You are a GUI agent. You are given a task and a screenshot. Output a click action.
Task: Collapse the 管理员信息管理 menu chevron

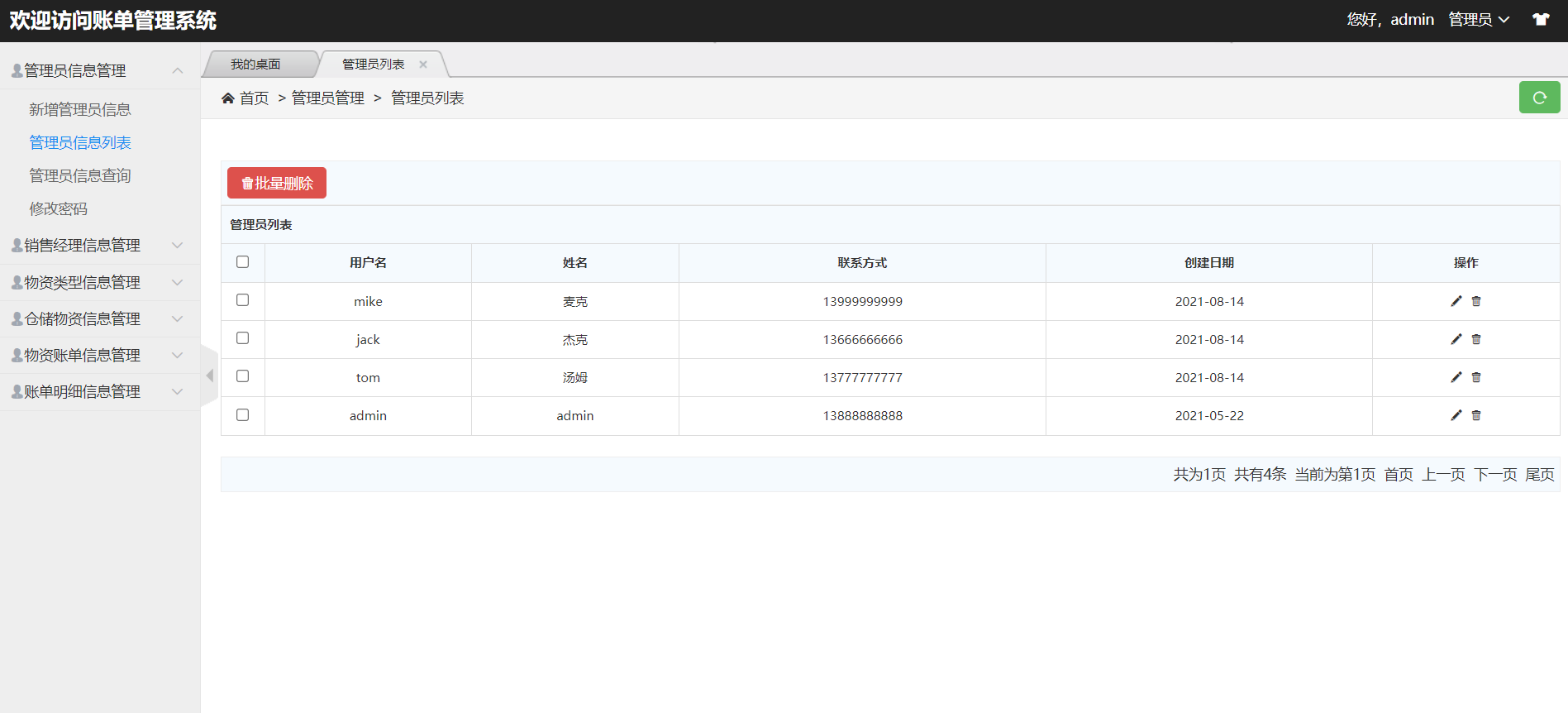[177, 71]
